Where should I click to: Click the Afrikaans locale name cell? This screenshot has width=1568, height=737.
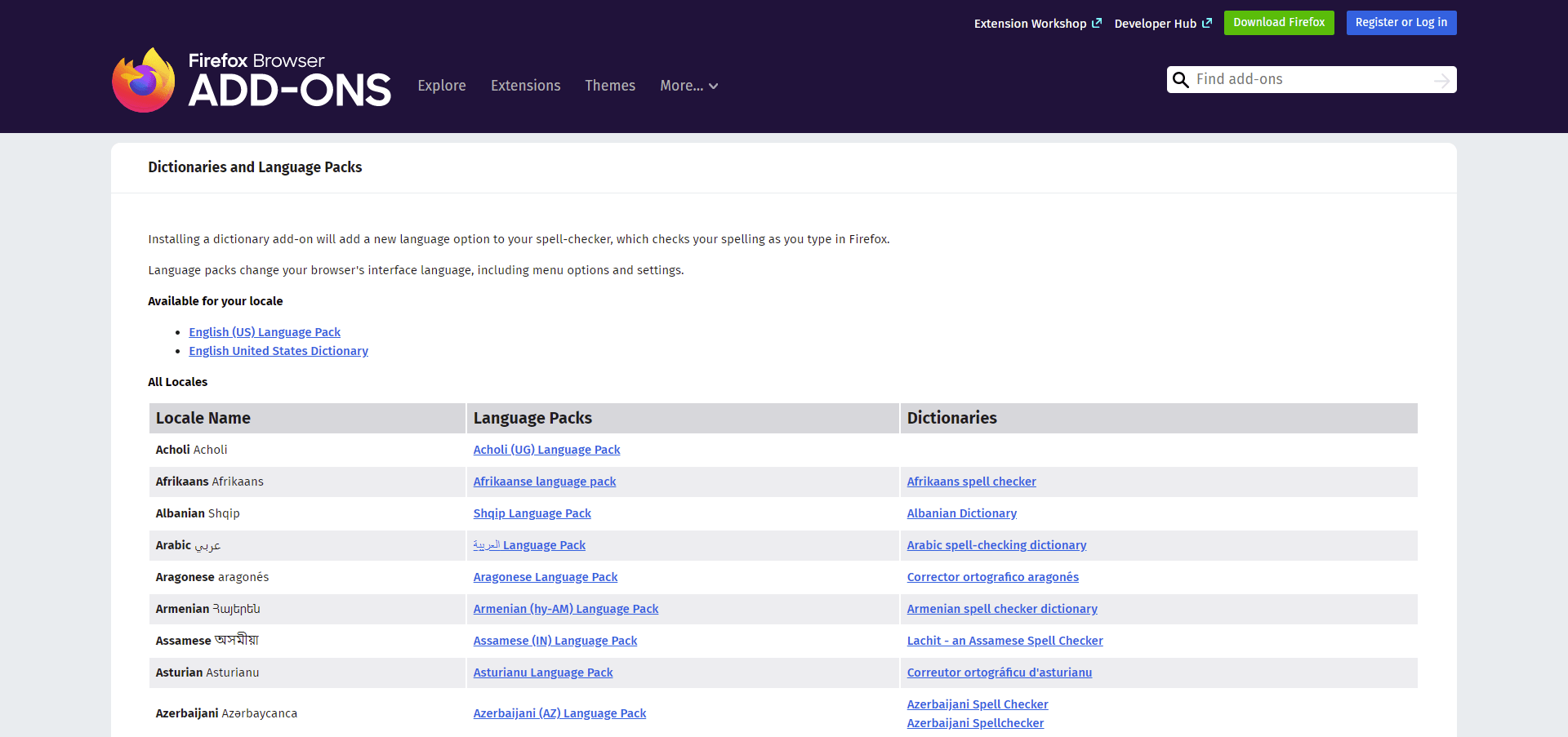click(307, 482)
